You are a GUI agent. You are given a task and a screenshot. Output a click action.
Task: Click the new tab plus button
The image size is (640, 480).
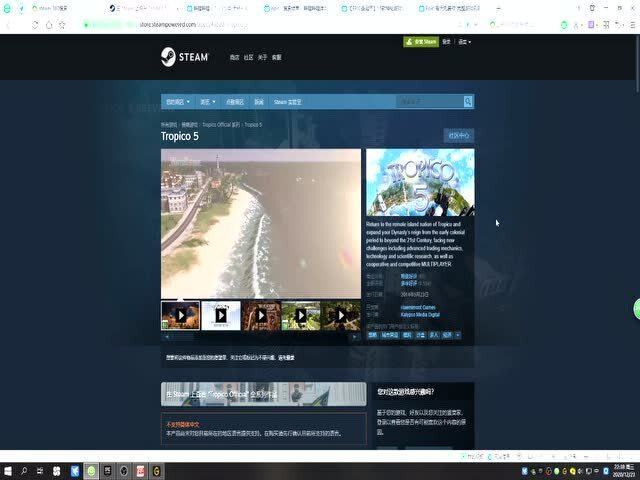pyautogui.click(x=499, y=8)
